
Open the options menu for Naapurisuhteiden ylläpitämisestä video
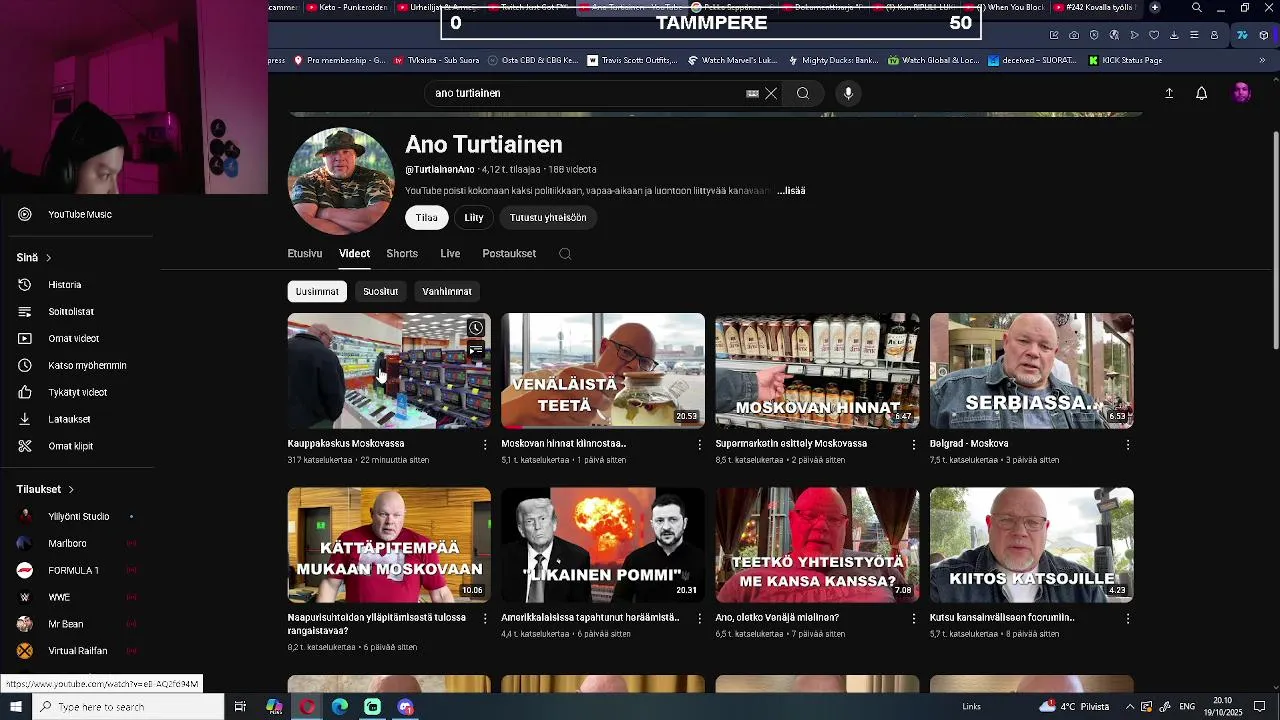click(485, 618)
